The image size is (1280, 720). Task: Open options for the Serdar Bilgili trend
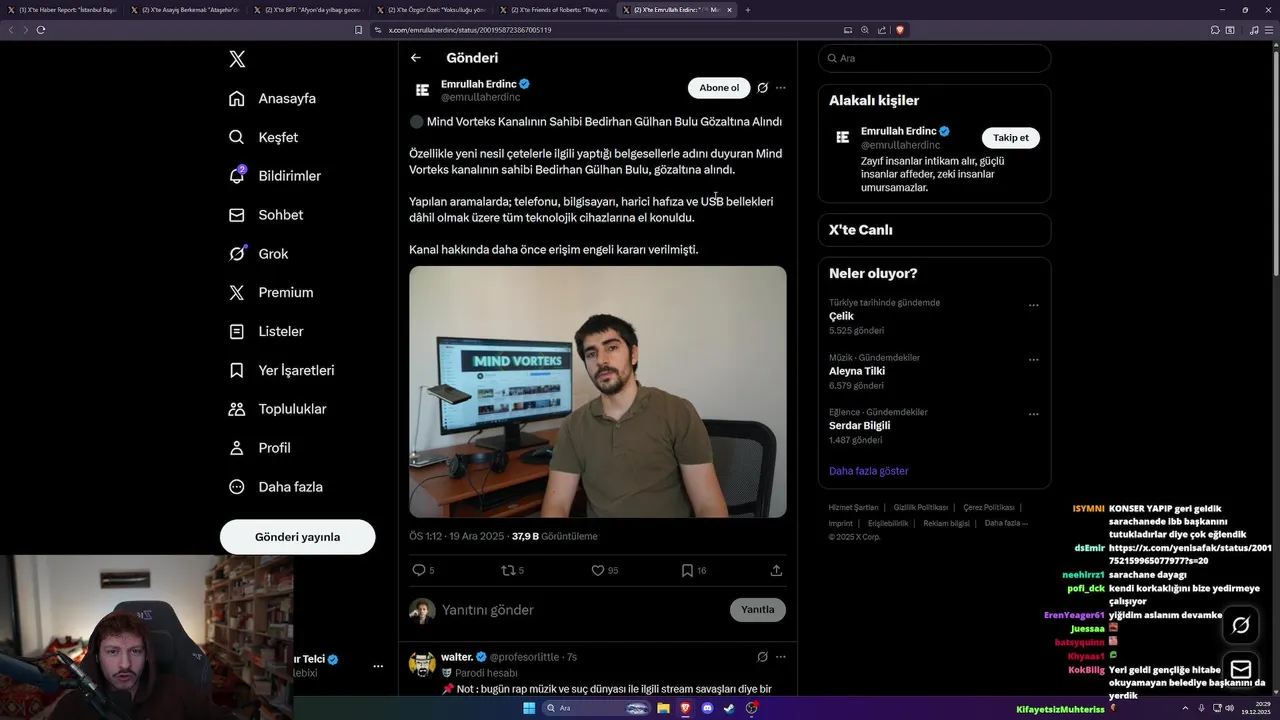[1033, 415]
